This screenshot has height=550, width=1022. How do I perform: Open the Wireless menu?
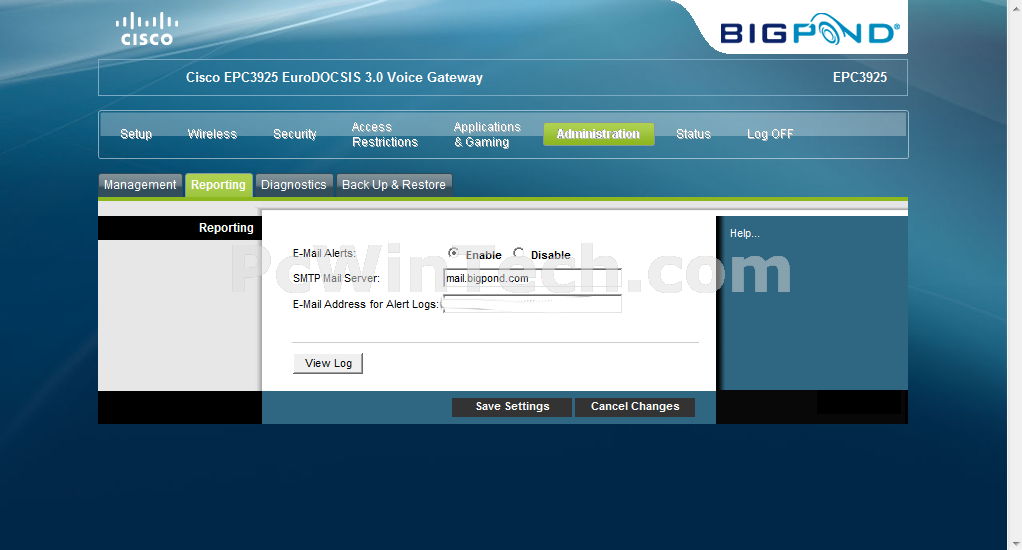click(212, 134)
